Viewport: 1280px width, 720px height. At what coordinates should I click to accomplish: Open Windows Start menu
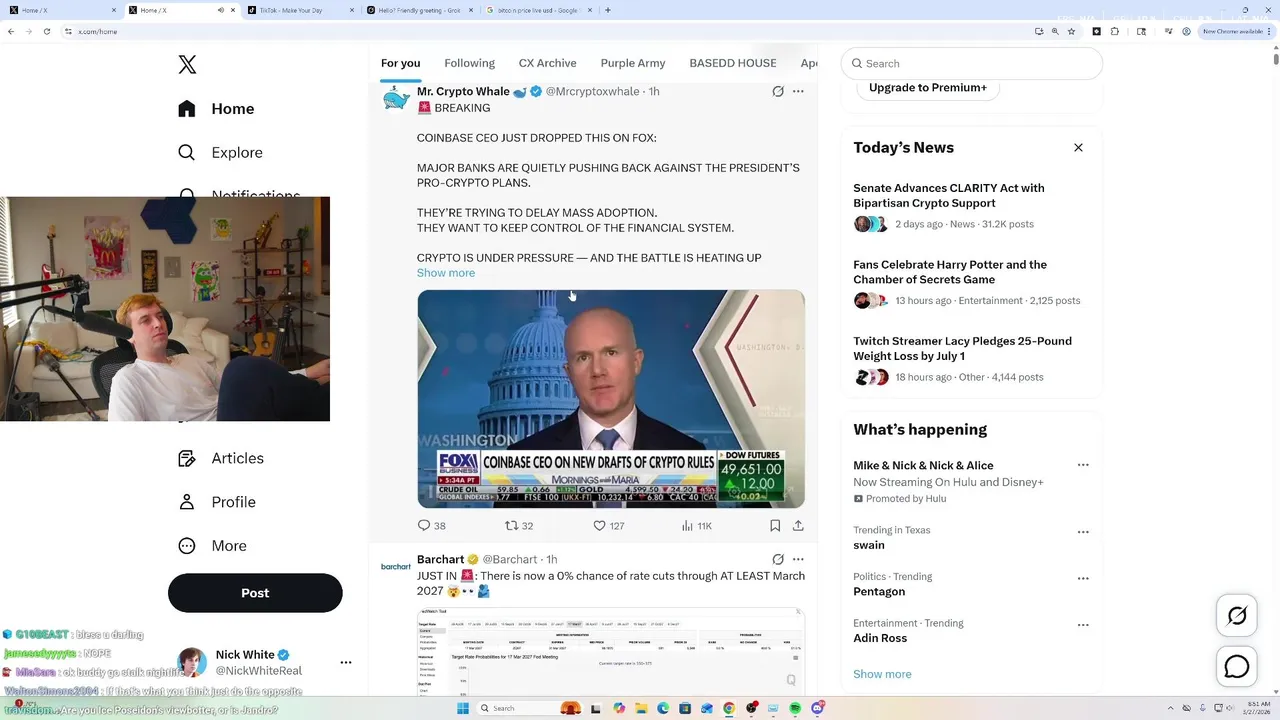tap(462, 708)
